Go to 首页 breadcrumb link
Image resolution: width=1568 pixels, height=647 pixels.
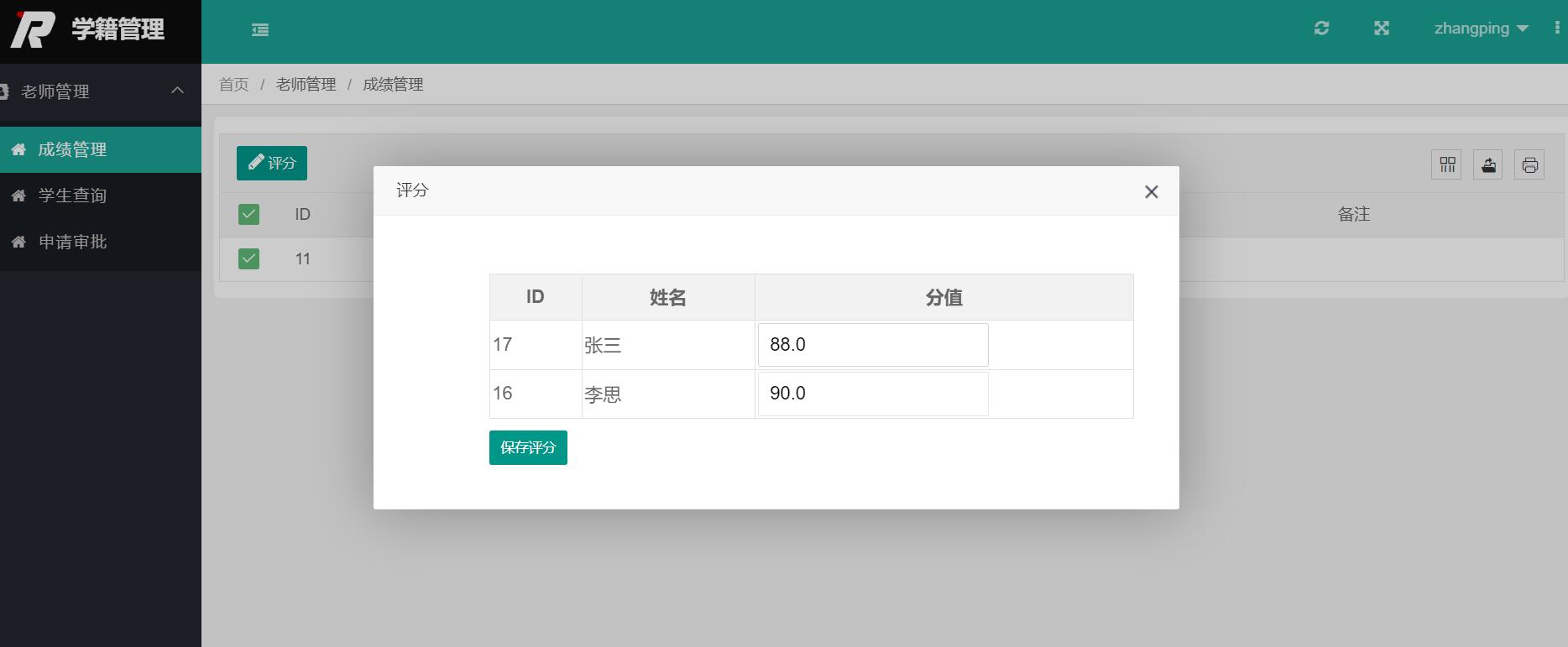click(234, 85)
